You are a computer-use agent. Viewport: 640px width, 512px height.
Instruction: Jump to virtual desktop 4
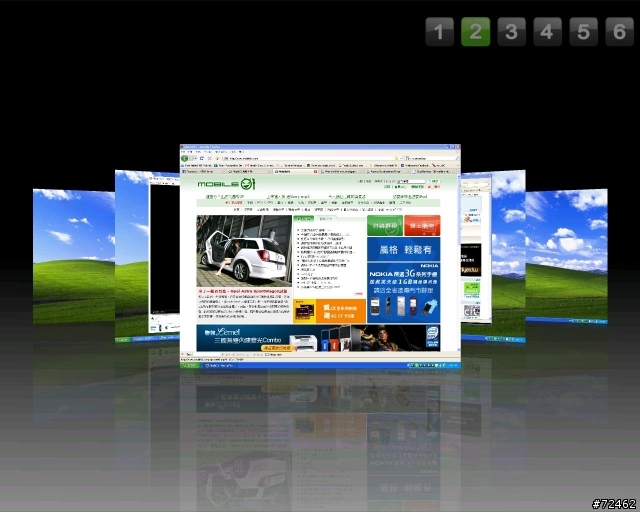[x=547, y=31]
